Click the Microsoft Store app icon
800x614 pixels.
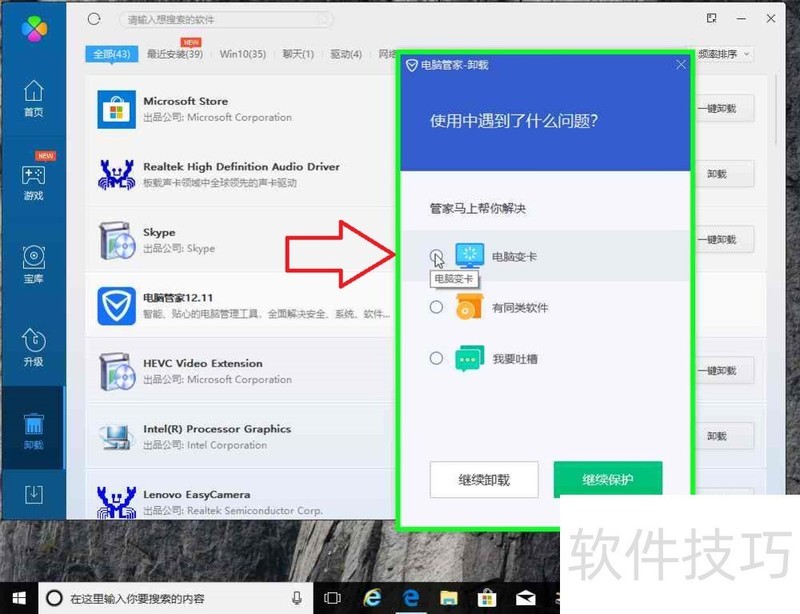116,109
